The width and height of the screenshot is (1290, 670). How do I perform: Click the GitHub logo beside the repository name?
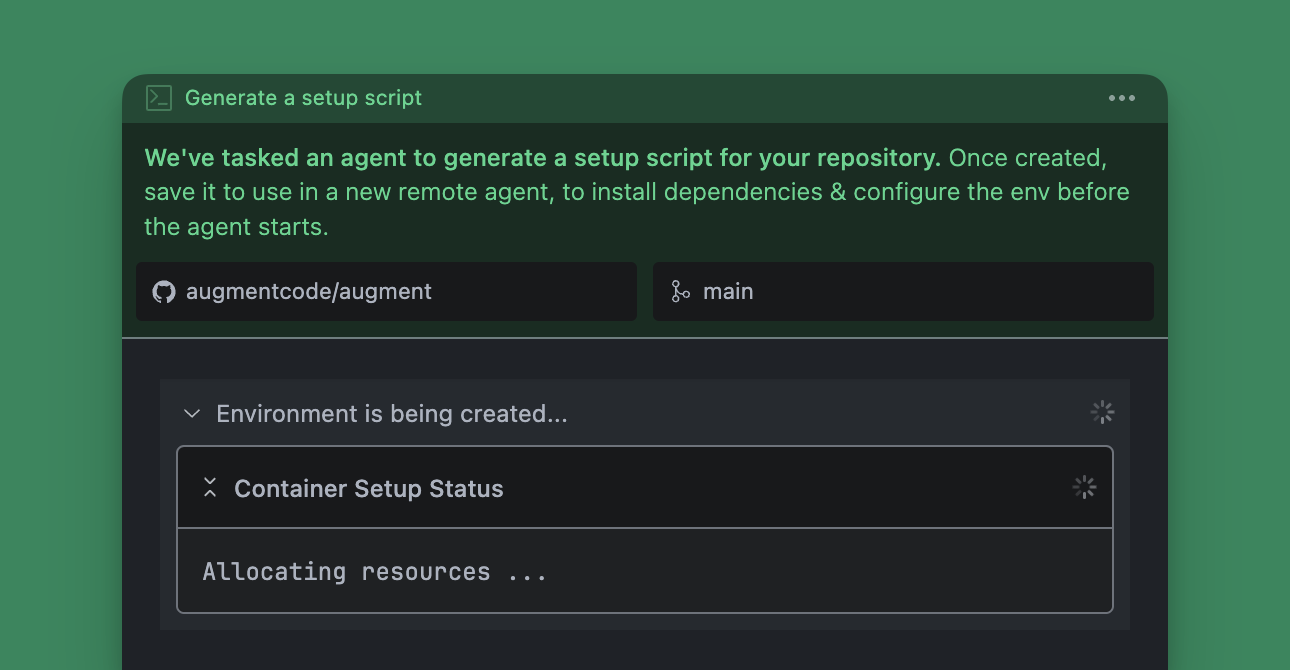[164, 291]
